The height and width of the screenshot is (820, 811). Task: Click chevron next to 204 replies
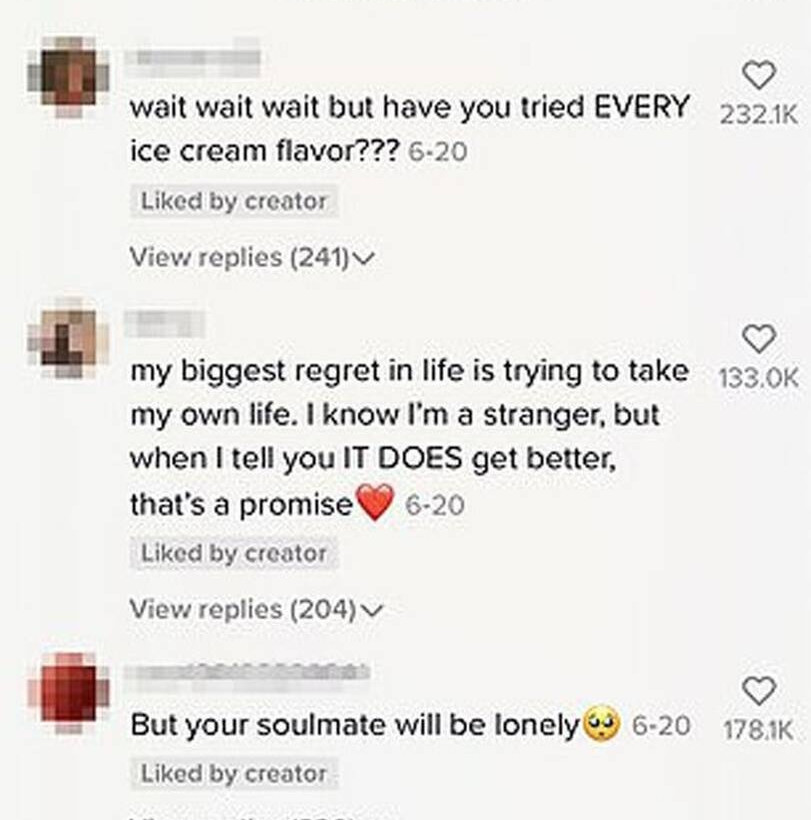(372, 610)
